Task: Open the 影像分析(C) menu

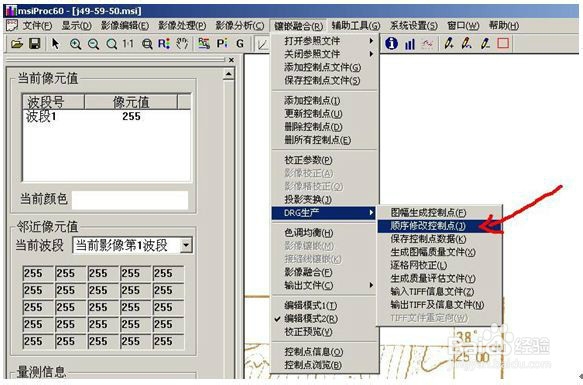Action: tap(240, 26)
